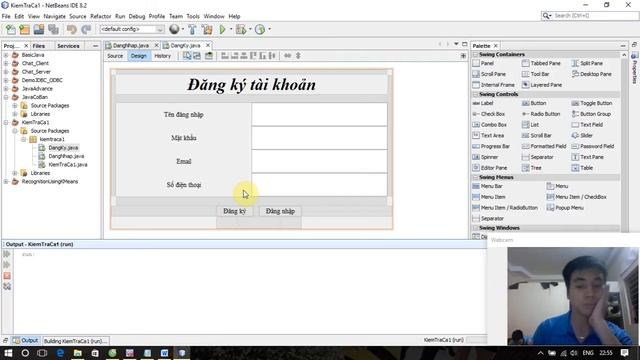The image size is (640, 360).
Task: Select Radio Button component in palette
Action: (x=541, y=114)
